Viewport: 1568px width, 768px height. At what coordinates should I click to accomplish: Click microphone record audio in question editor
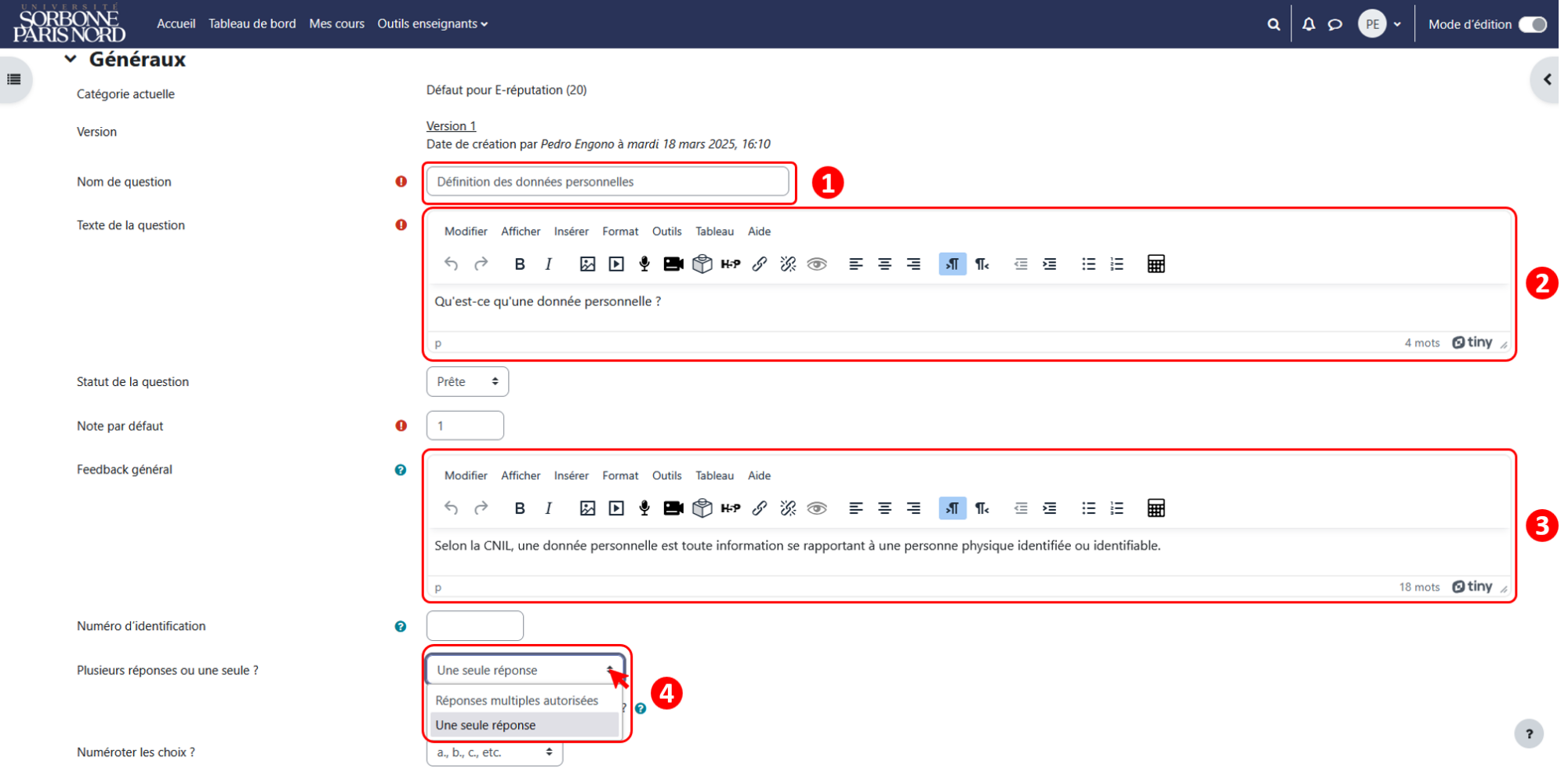point(644,264)
